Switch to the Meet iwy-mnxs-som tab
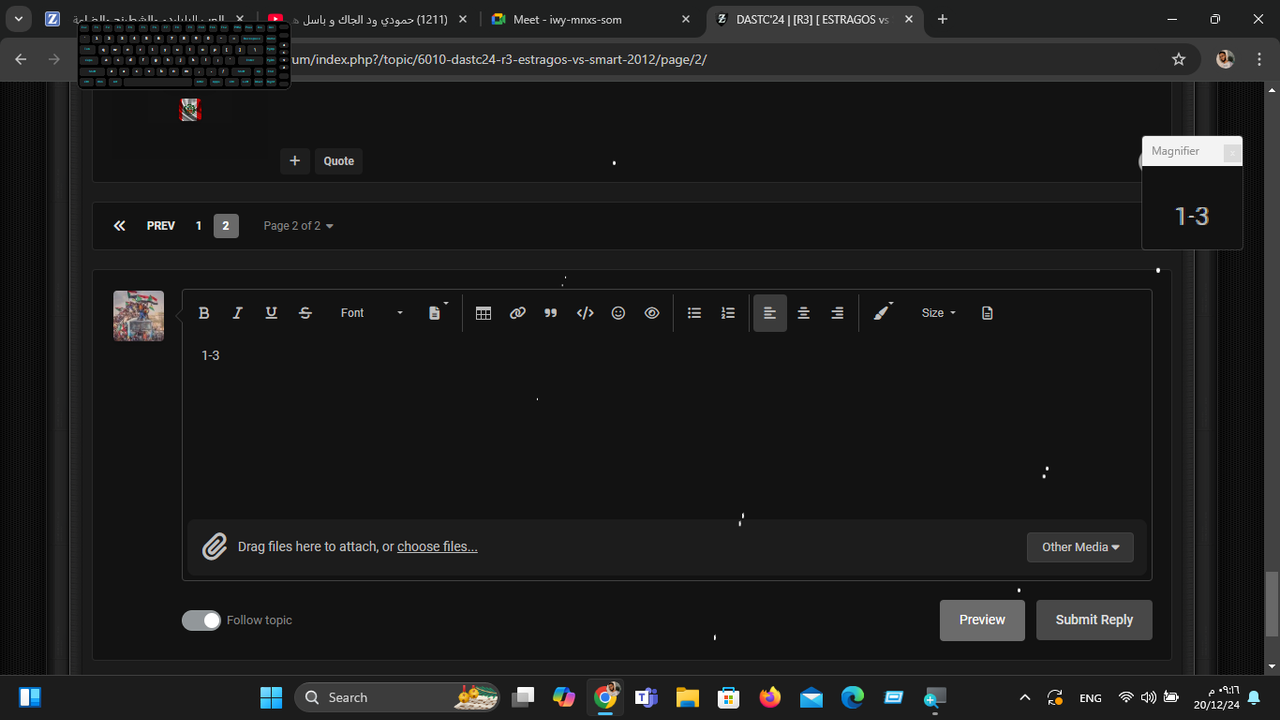The image size is (1280, 720). point(591,19)
